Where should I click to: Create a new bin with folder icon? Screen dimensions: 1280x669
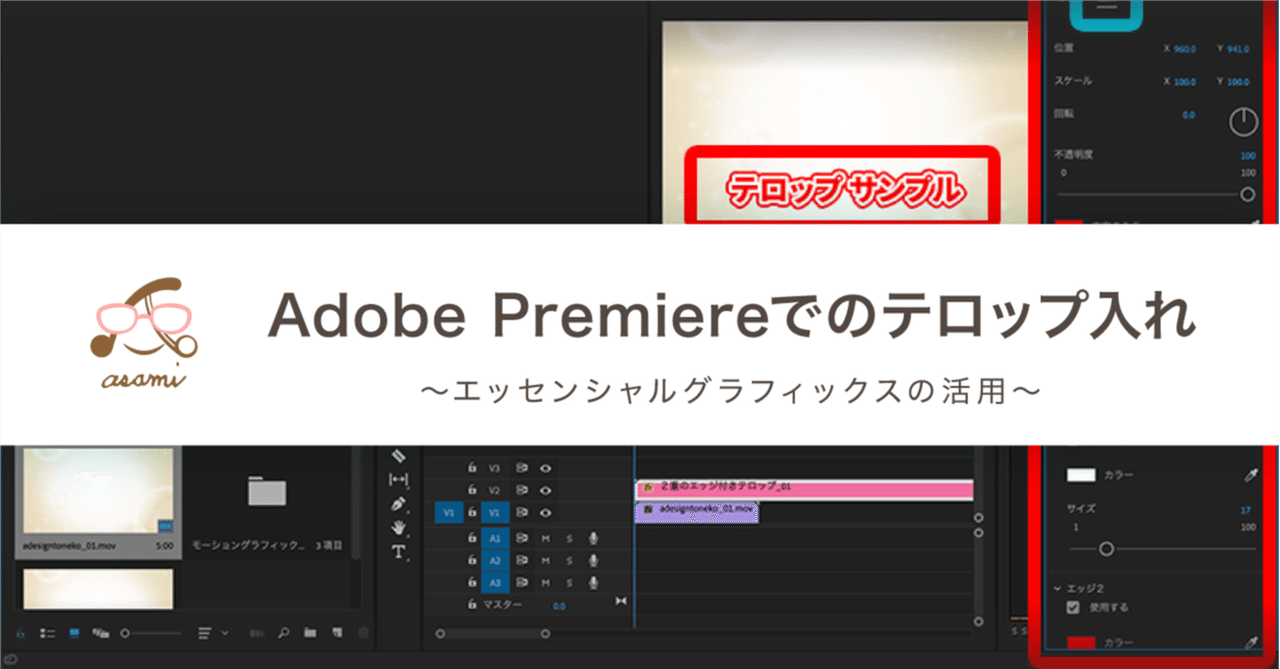(x=310, y=633)
